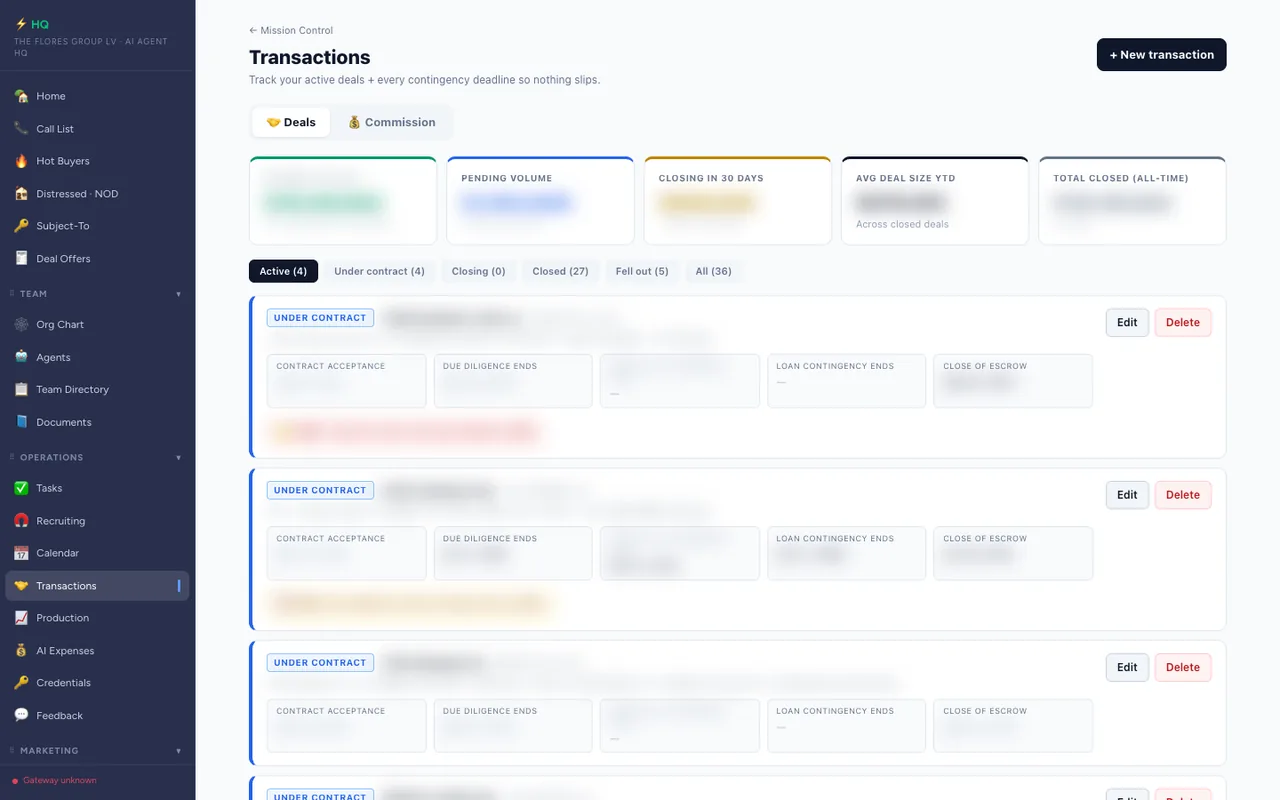Click the Deal Offers document icon
1280x800 pixels.
[21, 259]
